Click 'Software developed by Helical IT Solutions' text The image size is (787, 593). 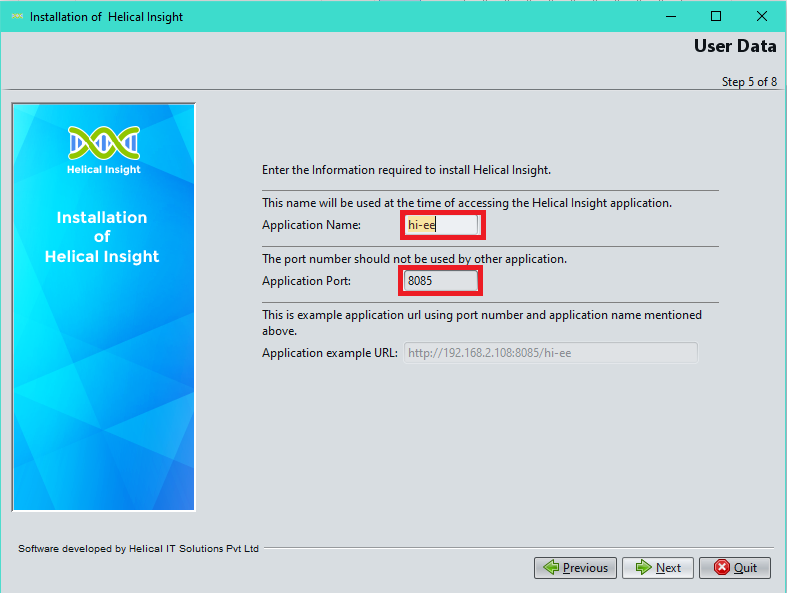click(x=139, y=549)
